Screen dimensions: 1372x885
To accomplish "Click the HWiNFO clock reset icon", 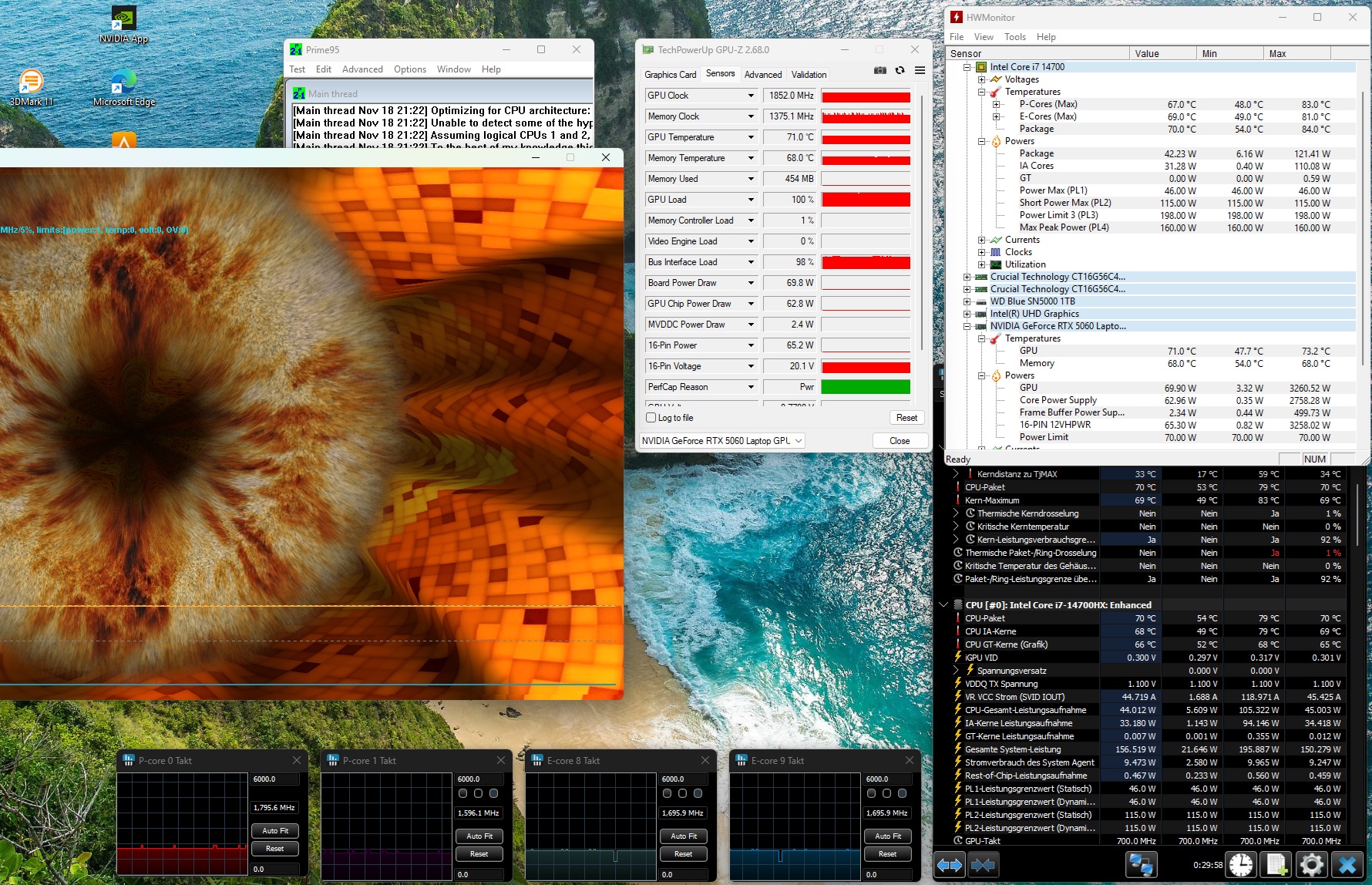I will coord(1241,865).
